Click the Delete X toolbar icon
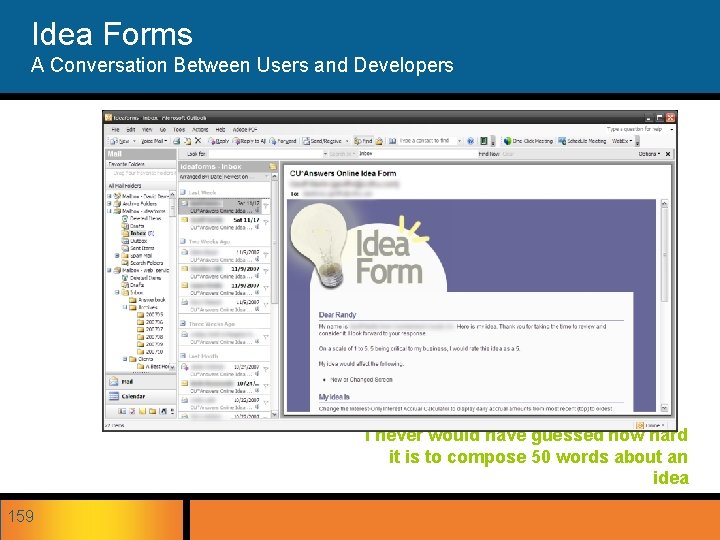Screen dimensions: 720x540 tap(198, 141)
